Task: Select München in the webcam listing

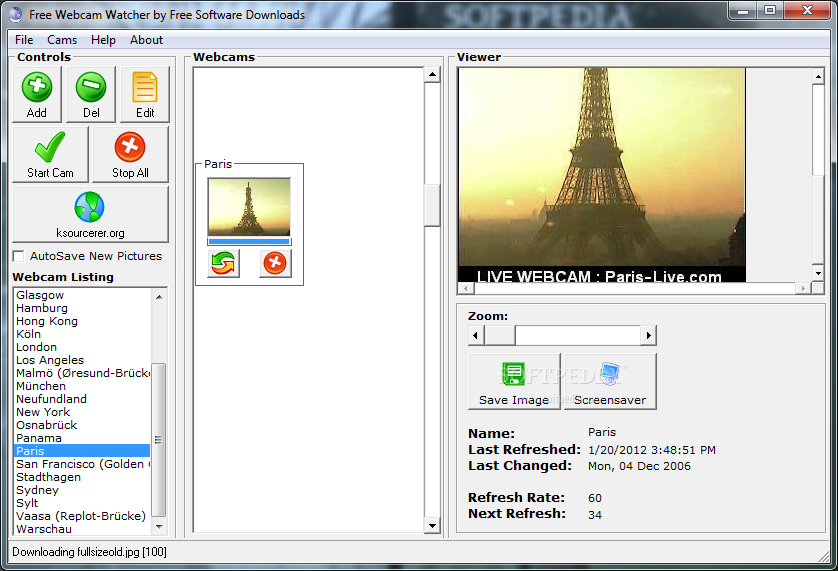Action: click(x=82, y=386)
